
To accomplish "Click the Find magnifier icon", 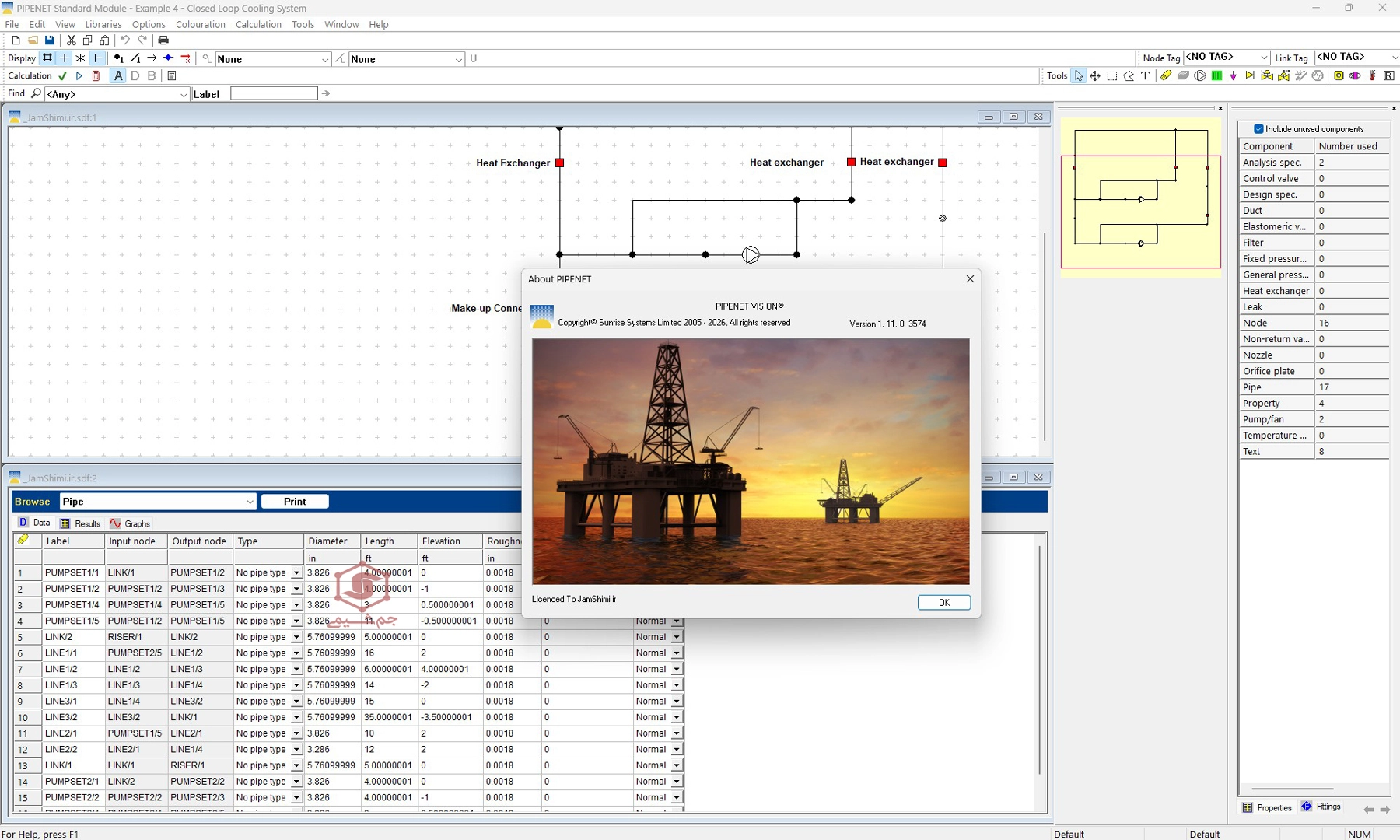I will coord(36,93).
